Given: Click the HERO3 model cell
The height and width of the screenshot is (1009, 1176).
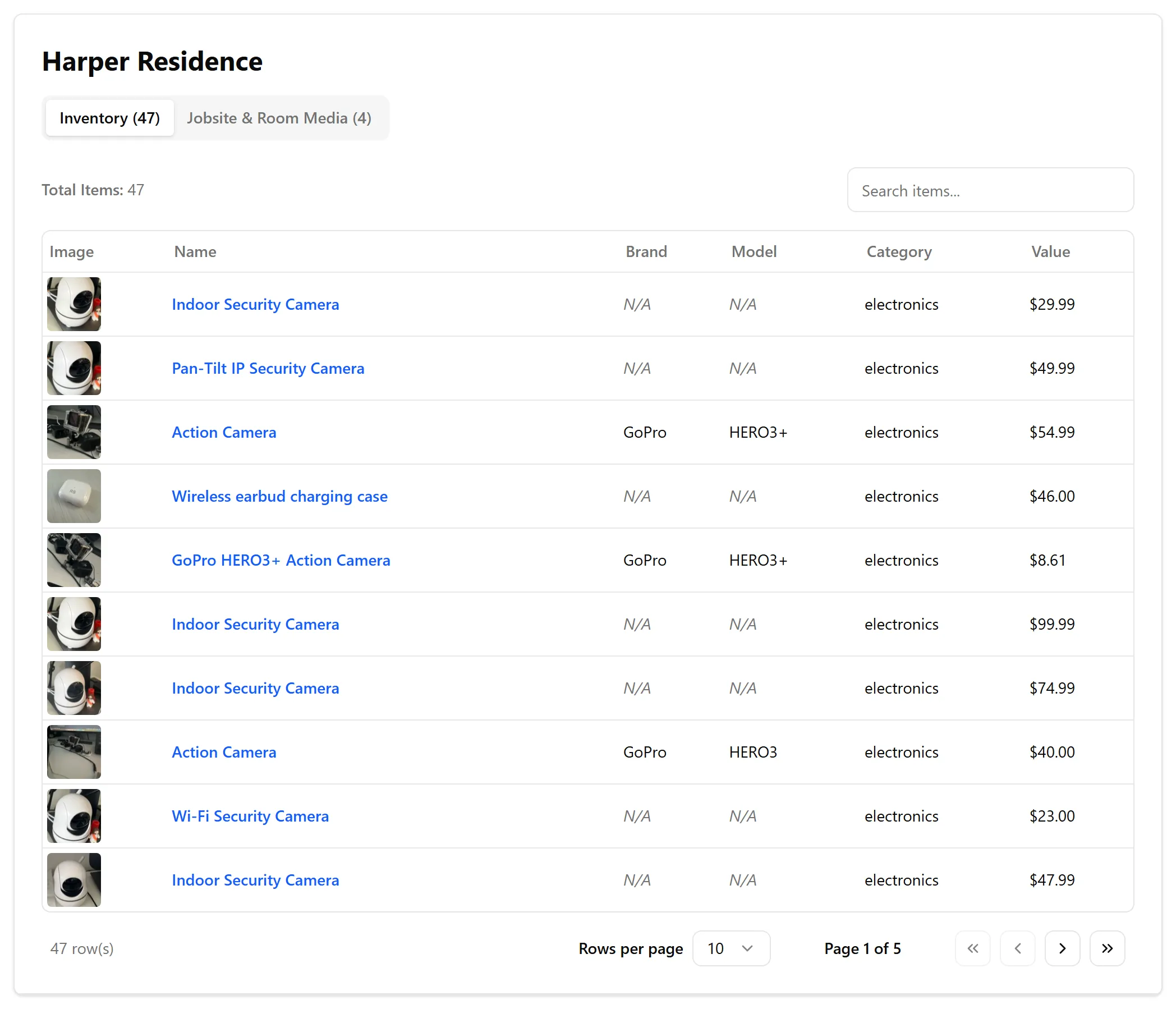Looking at the screenshot, I should pos(753,753).
